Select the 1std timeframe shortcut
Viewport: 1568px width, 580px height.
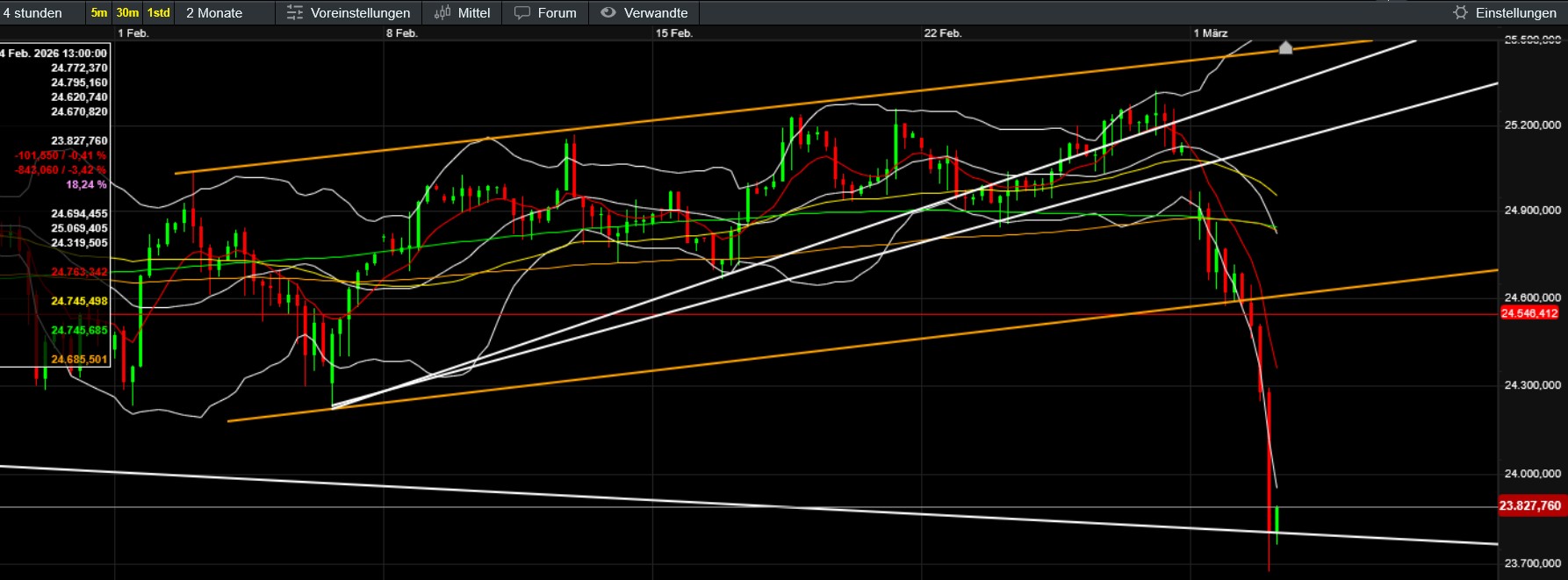(x=159, y=13)
